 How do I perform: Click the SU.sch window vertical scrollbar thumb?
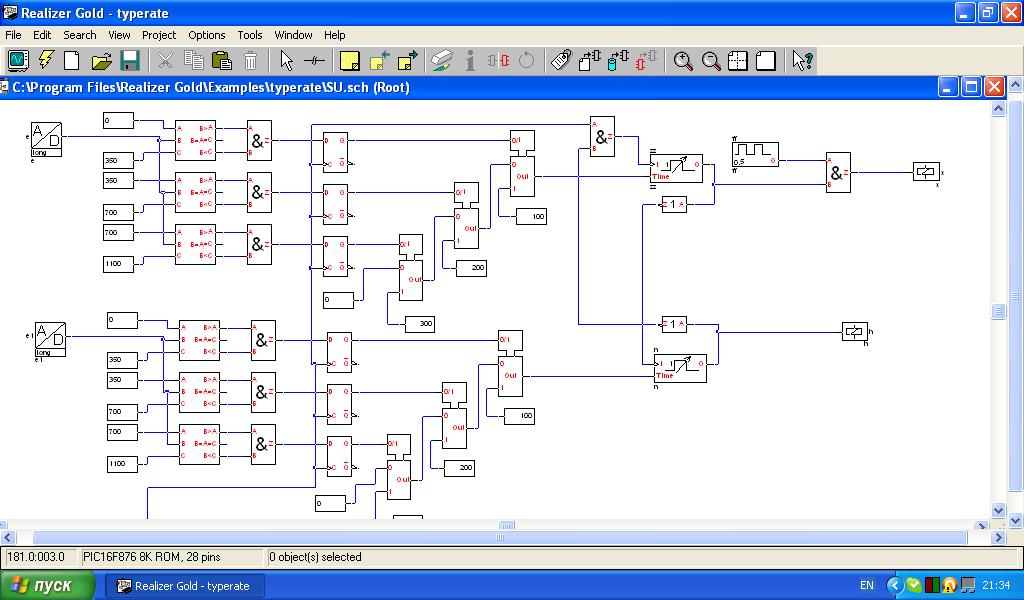(998, 312)
